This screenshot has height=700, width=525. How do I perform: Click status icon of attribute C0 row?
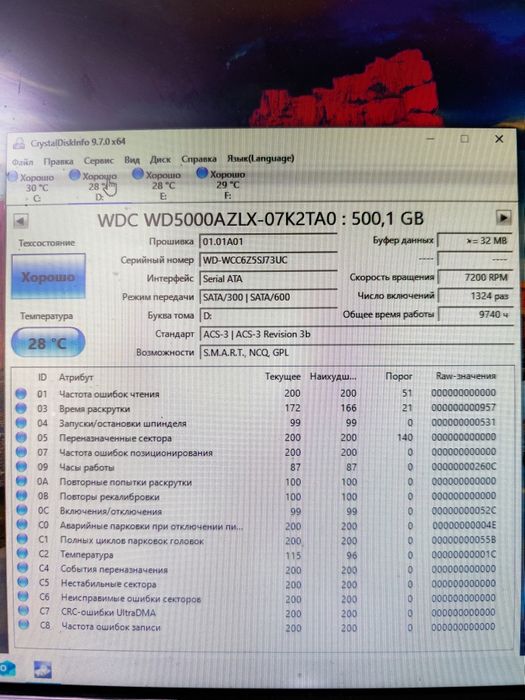click(22, 525)
